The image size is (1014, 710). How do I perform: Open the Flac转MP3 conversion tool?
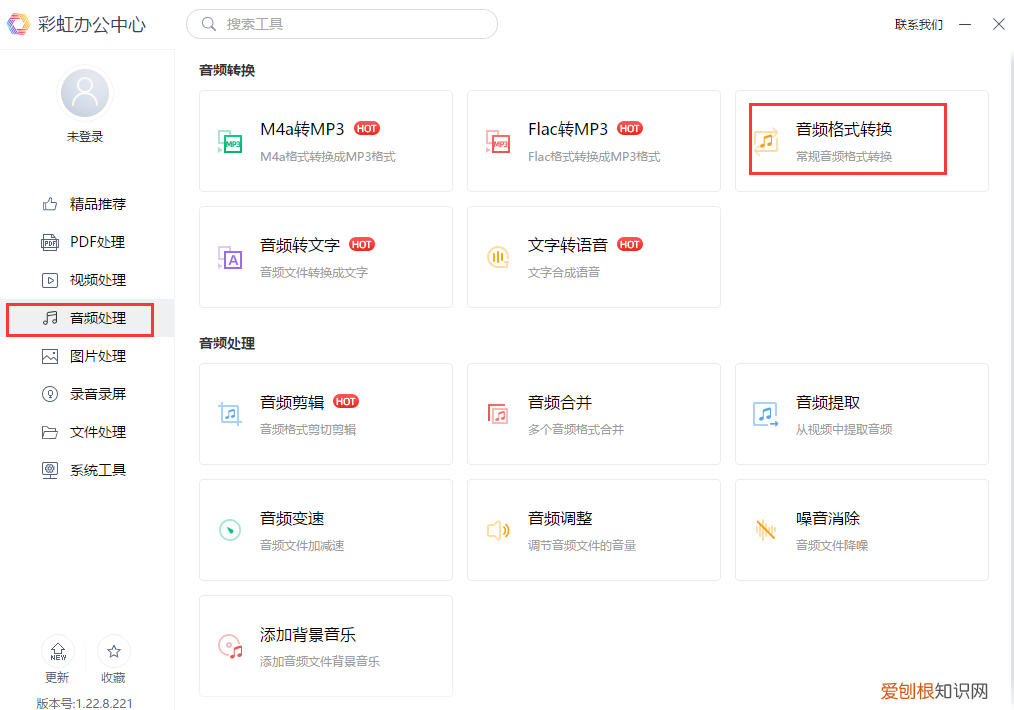(x=593, y=140)
